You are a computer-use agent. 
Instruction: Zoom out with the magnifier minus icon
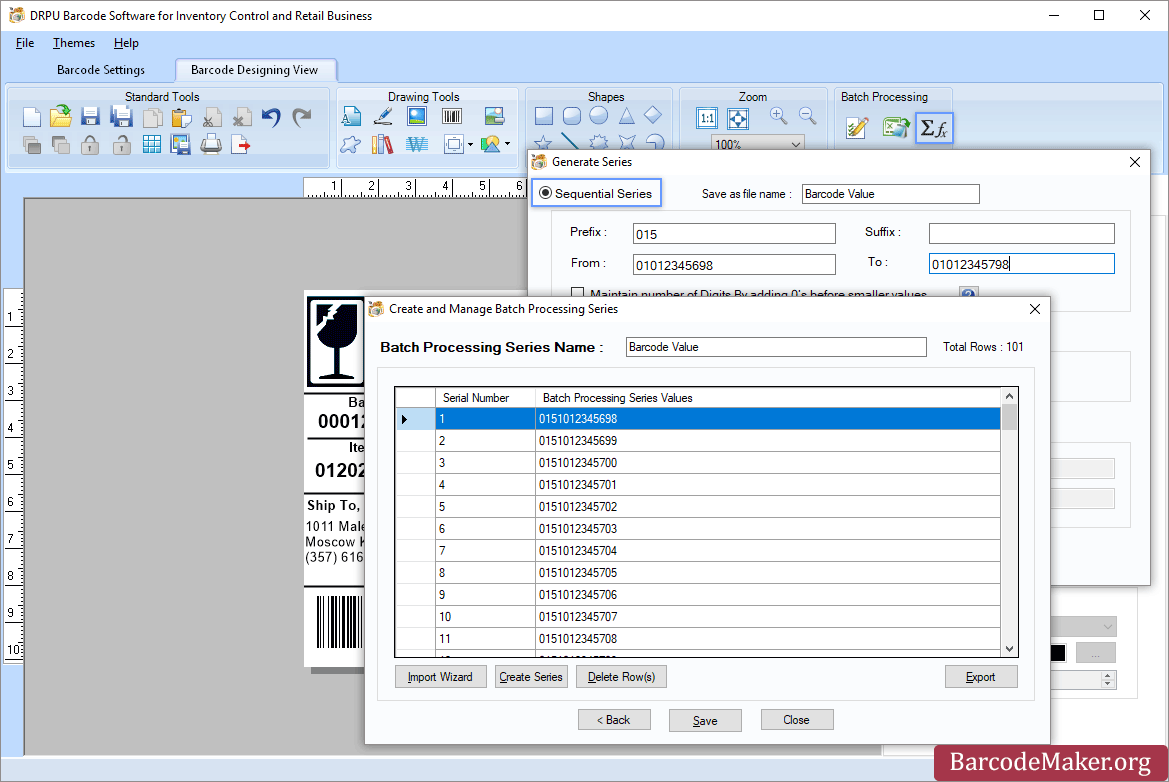coord(807,116)
